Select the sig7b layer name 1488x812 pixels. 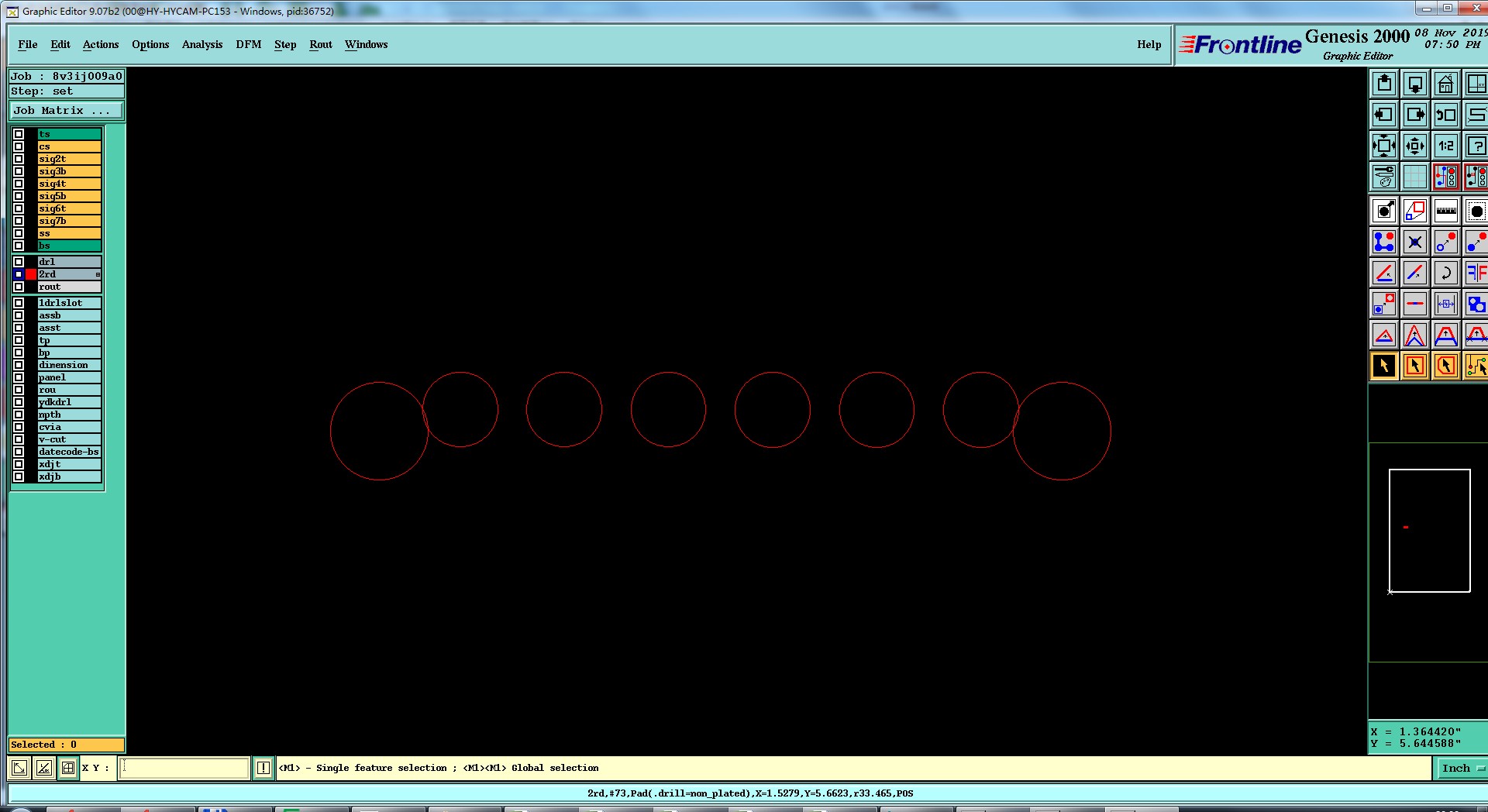point(70,221)
